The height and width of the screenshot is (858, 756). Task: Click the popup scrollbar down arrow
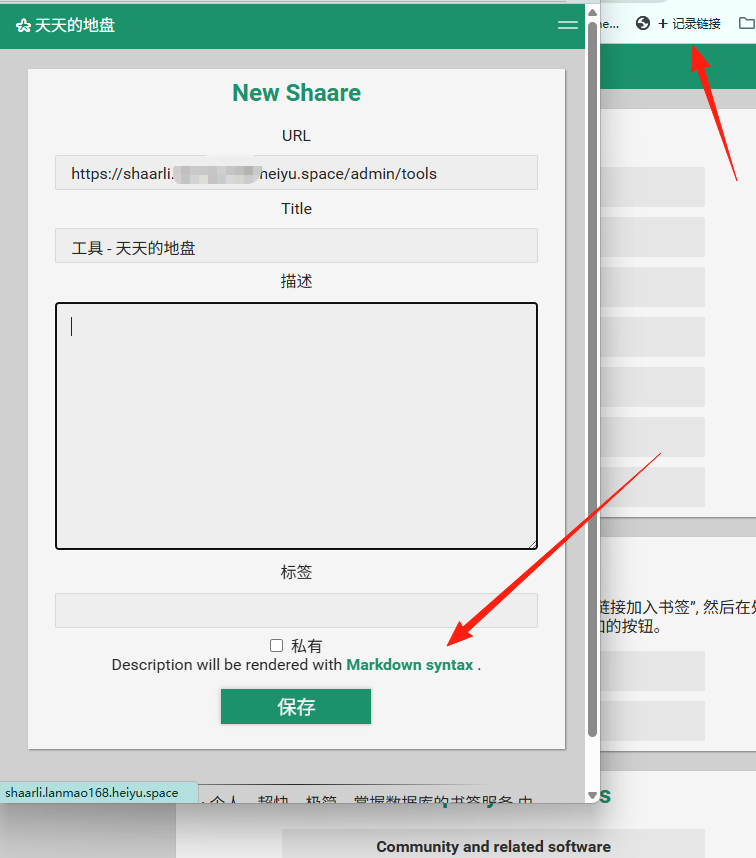(592, 795)
